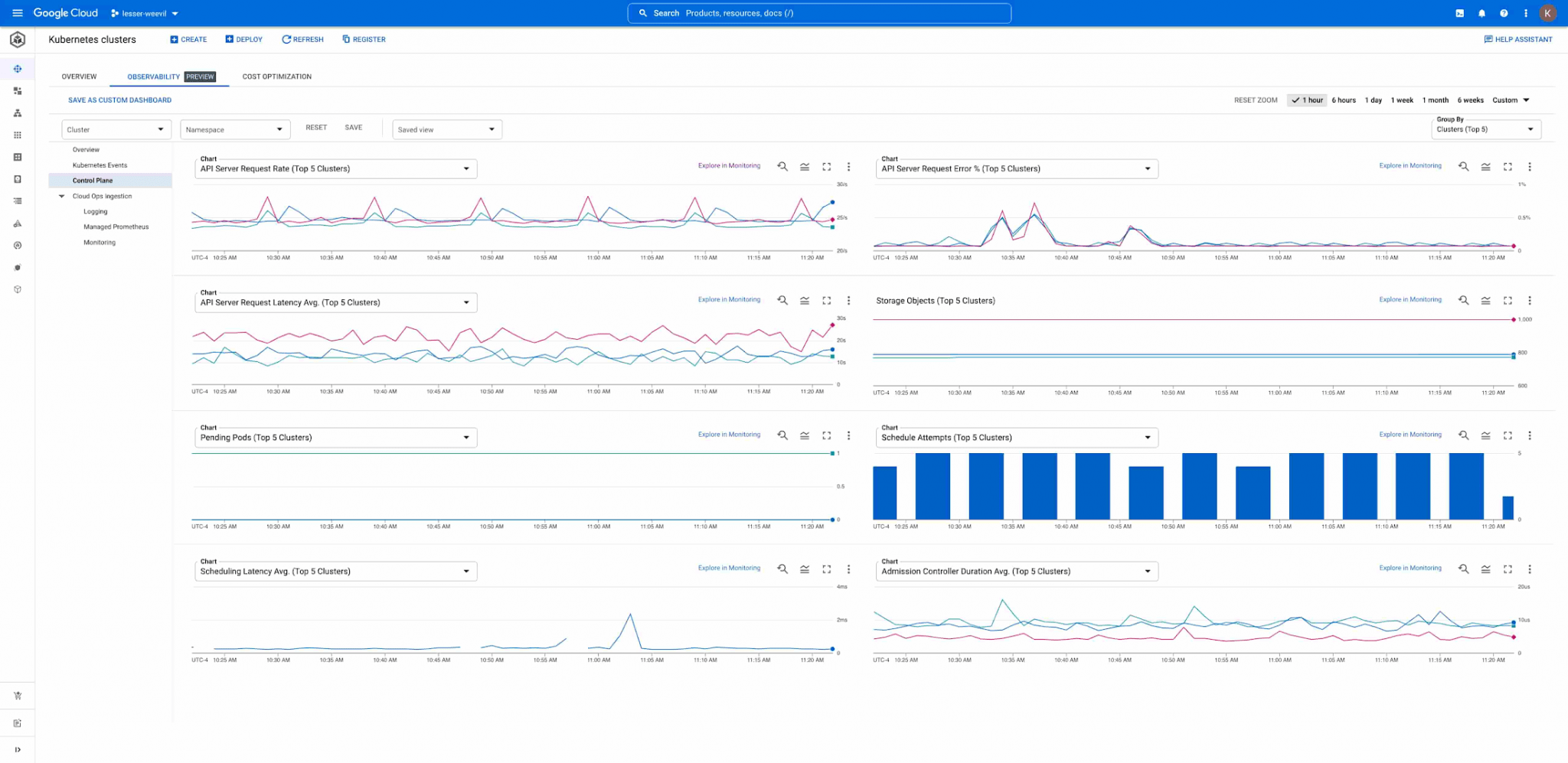Screen dimensions: 1568x763
Task: Click the zoom-reset magnifier on Pending Pods chart
Action: (782, 435)
